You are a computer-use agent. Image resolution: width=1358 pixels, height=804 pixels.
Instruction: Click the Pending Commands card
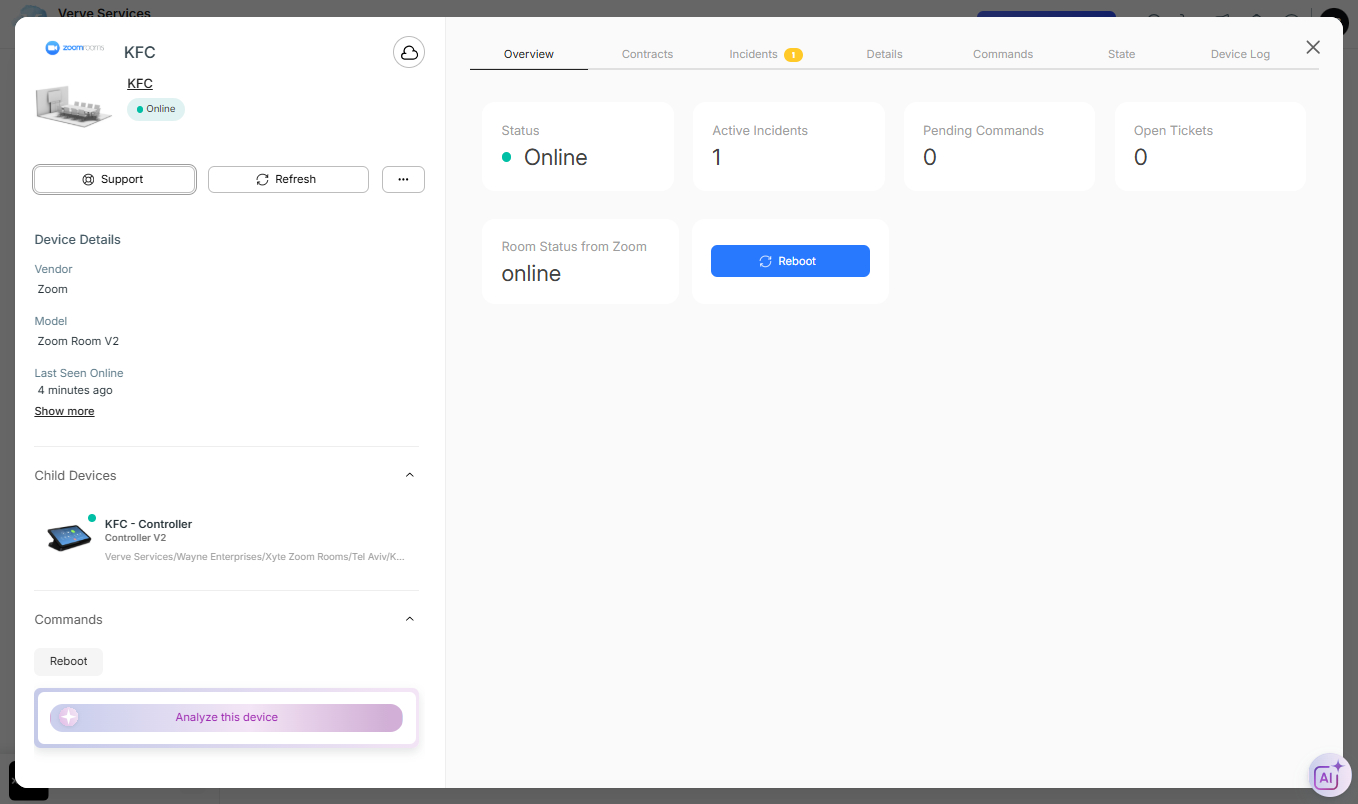click(x=1000, y=146)
